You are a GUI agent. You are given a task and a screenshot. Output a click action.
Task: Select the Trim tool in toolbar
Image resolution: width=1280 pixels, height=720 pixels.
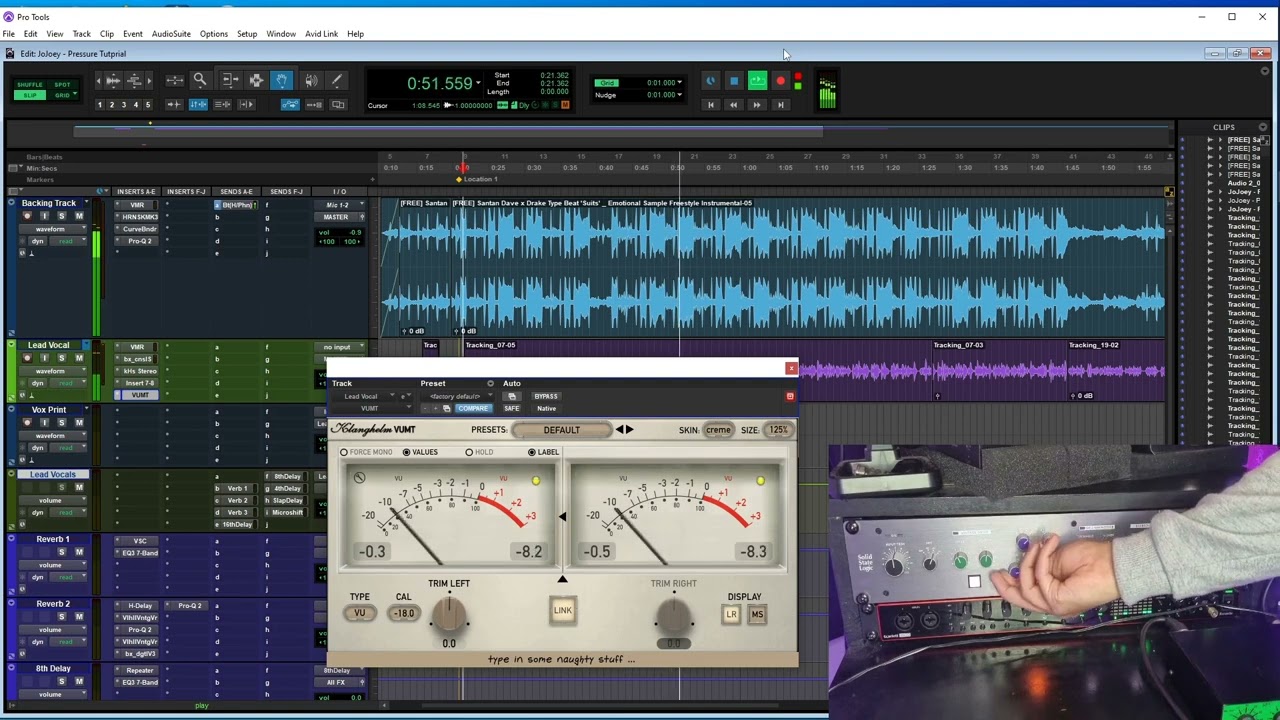[x=230, y=81]
